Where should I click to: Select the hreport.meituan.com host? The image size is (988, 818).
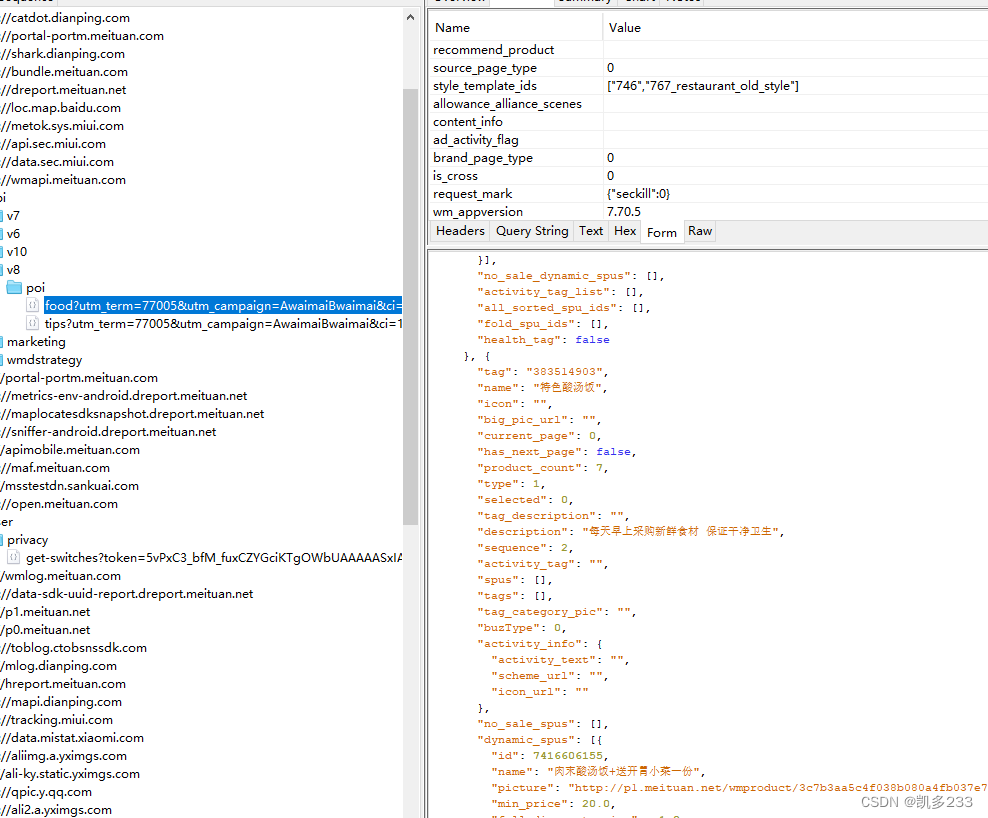[63, 684]
